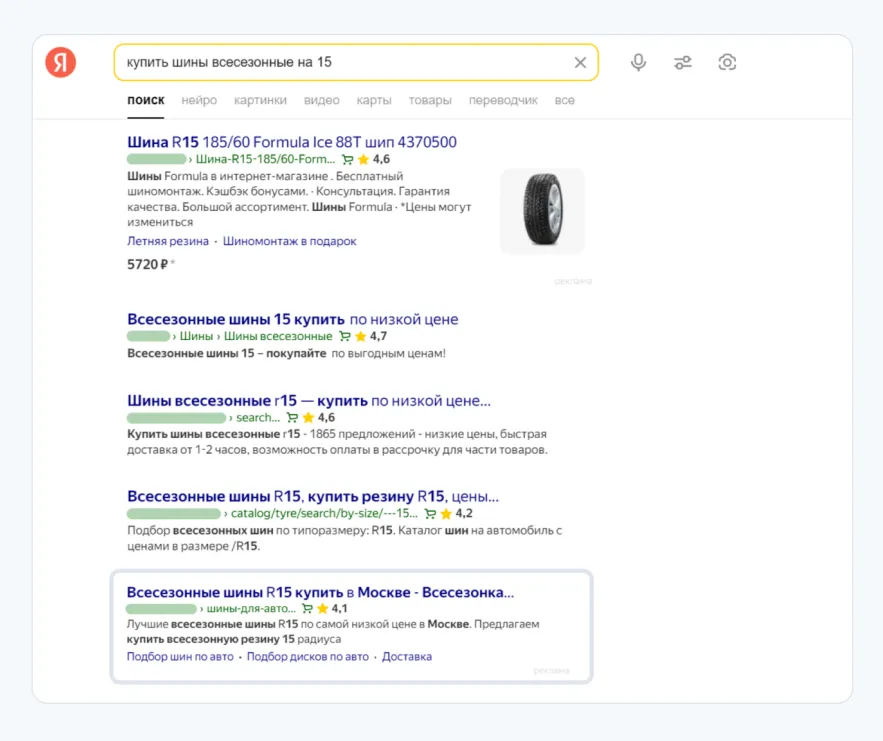Open the 'переводчик' tab

pyautogui.click(x=503, y=100)
